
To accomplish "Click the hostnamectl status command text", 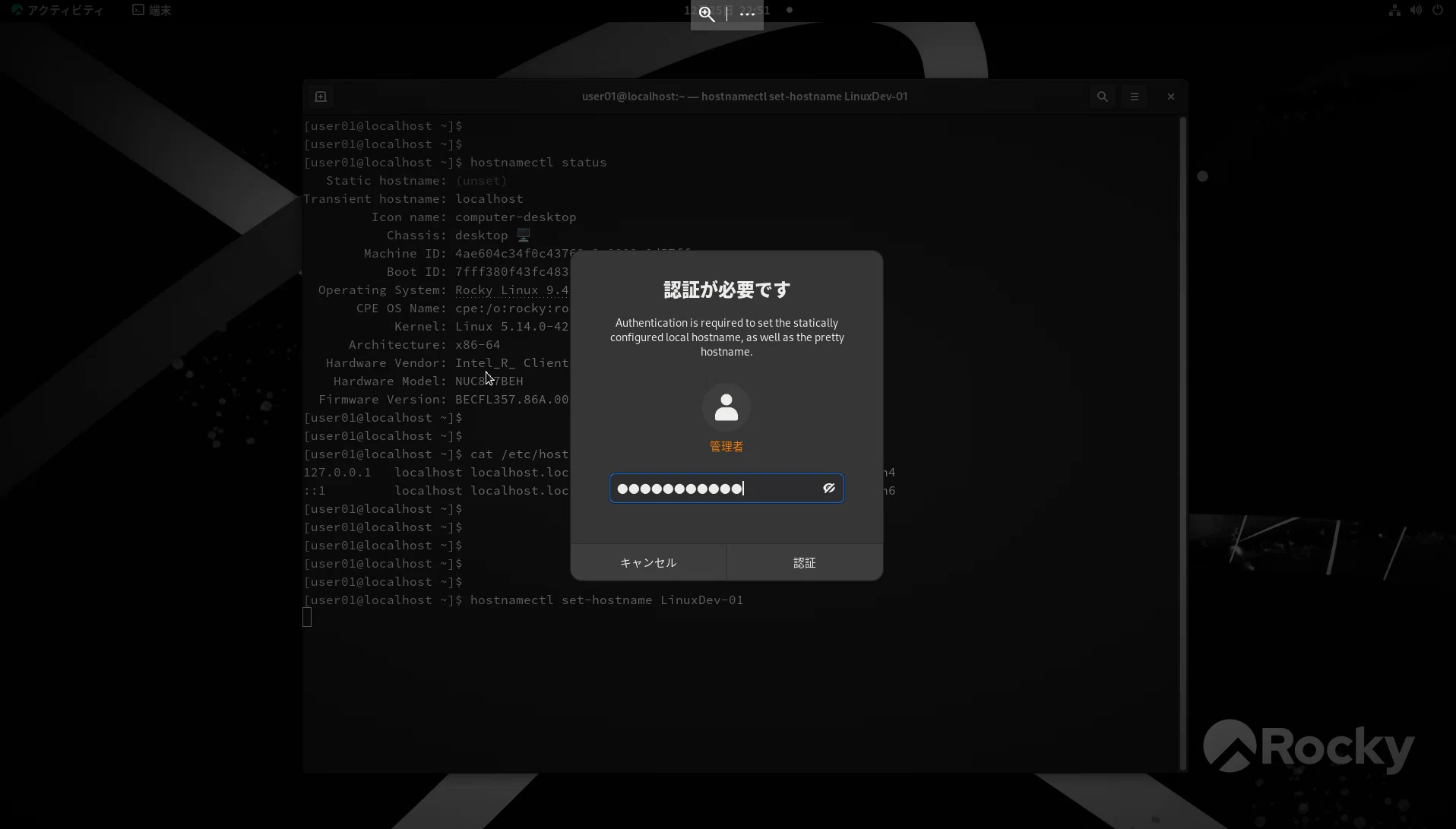I will coord(539,163).
